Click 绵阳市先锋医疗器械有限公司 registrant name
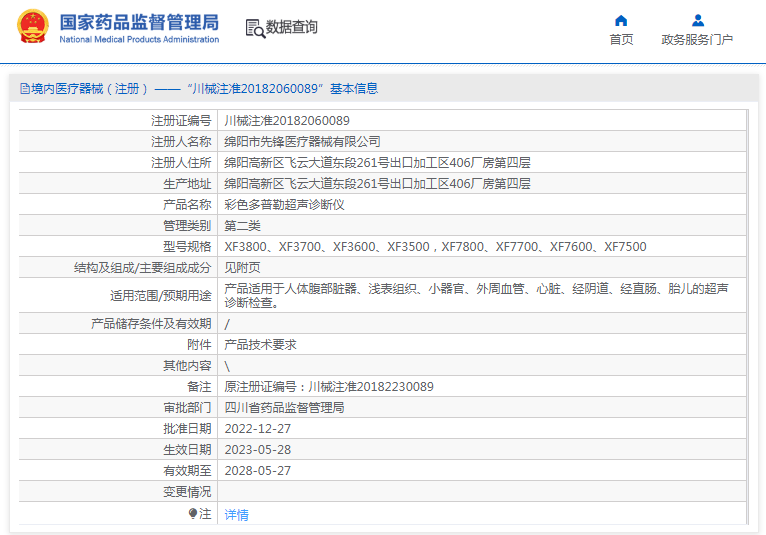Screen dimensions: 766x535 302,142
